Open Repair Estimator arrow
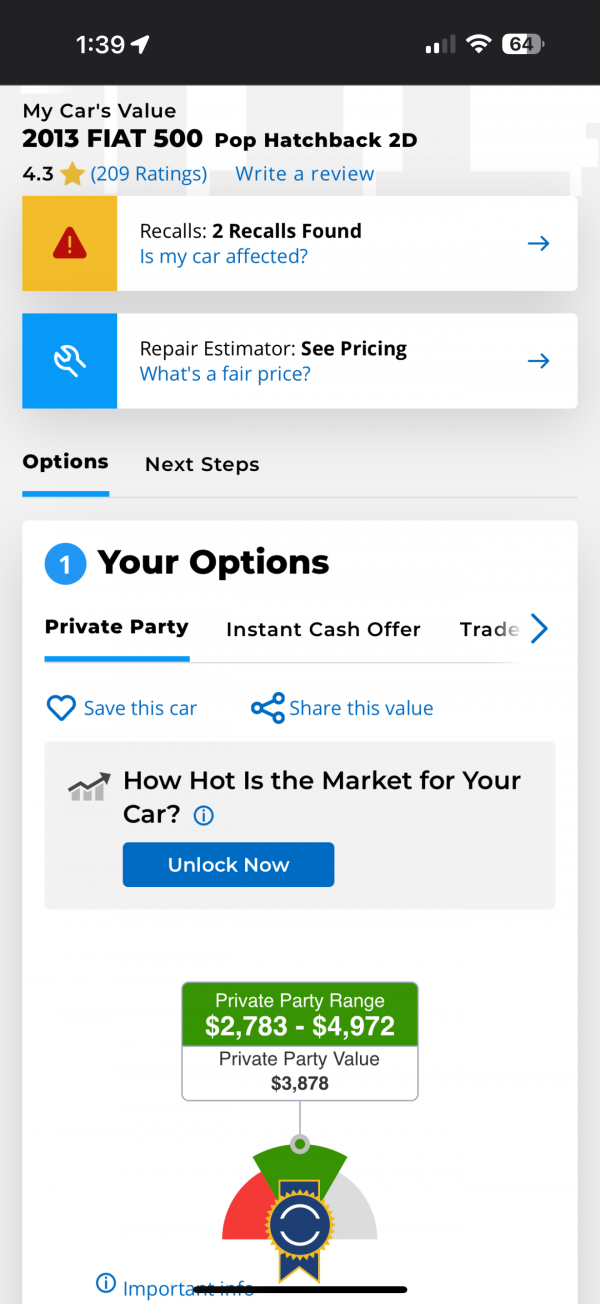Screen dimensions: 600x1304 coord(538,361)
